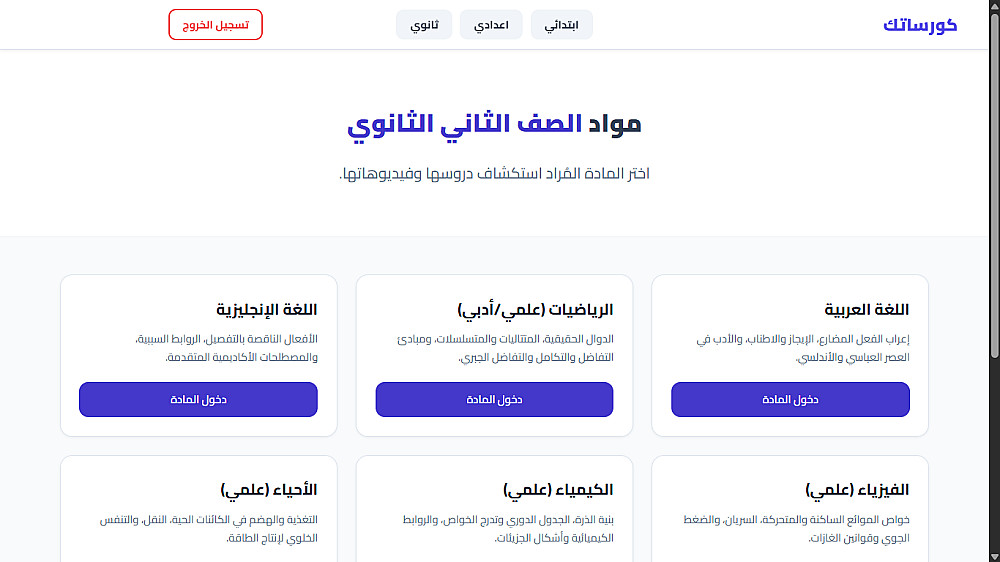The width and height of the screenshot is (1000, 562).
Task: Open the اعدادي stage tab
Action: click(491, 25)
